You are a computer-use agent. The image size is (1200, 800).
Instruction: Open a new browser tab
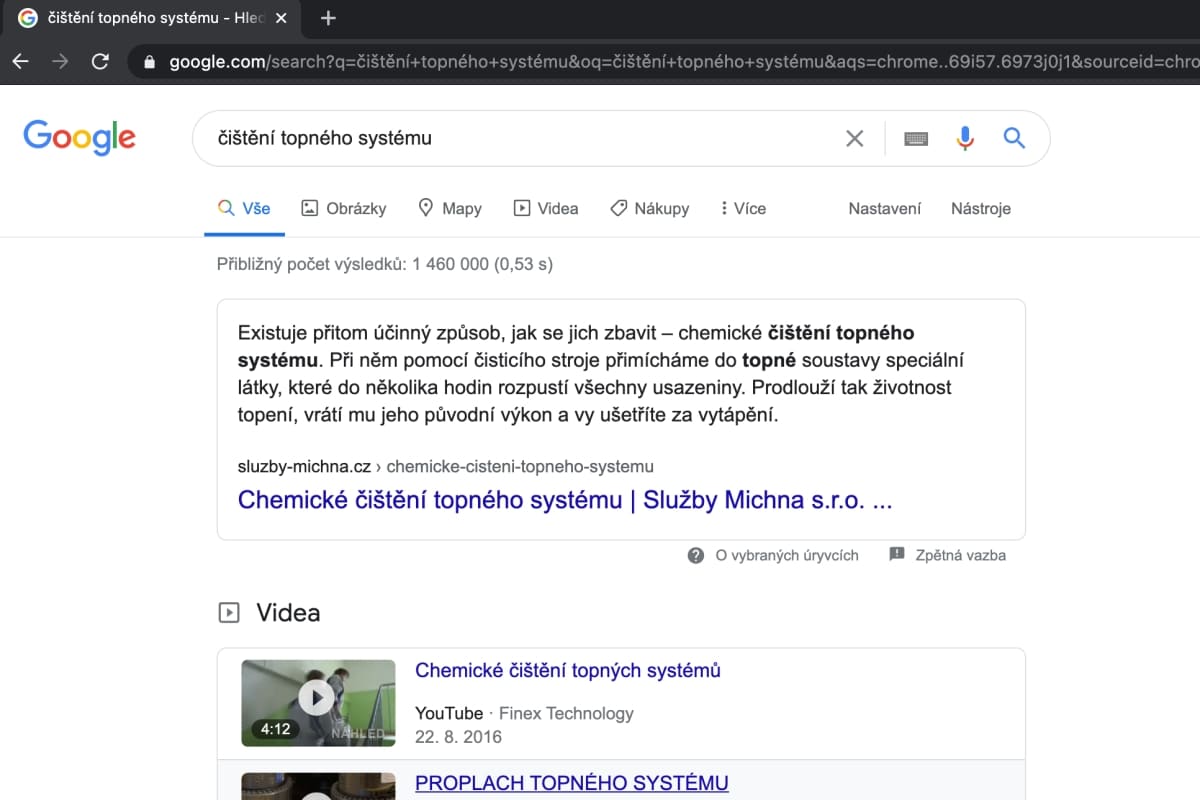[x=328, y=18]
